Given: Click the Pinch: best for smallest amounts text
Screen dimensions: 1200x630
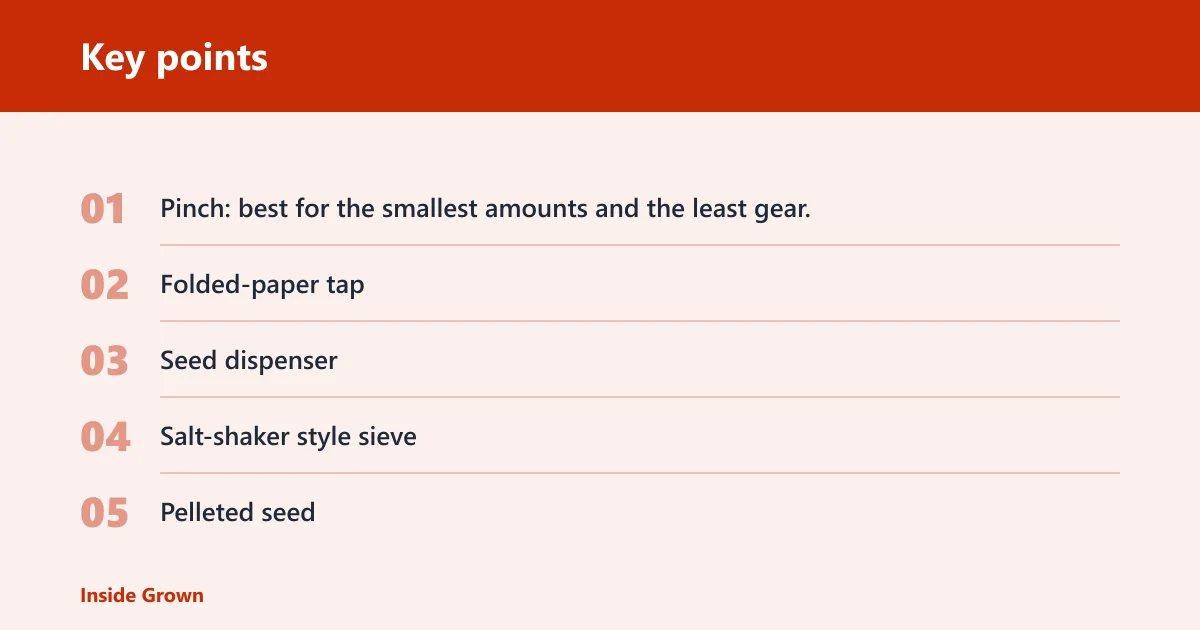Looking at the screenshot, I should coord(485,209).
